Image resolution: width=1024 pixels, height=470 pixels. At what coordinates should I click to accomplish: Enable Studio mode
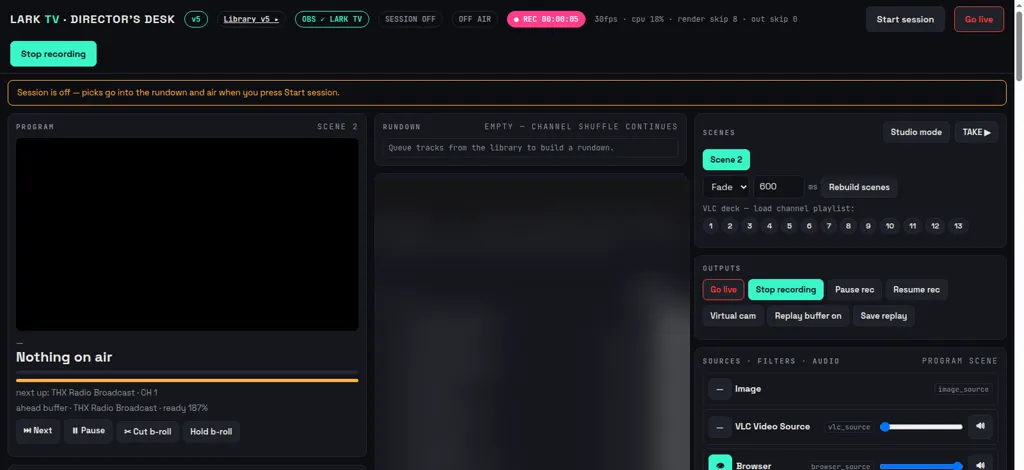coord(916,132)
